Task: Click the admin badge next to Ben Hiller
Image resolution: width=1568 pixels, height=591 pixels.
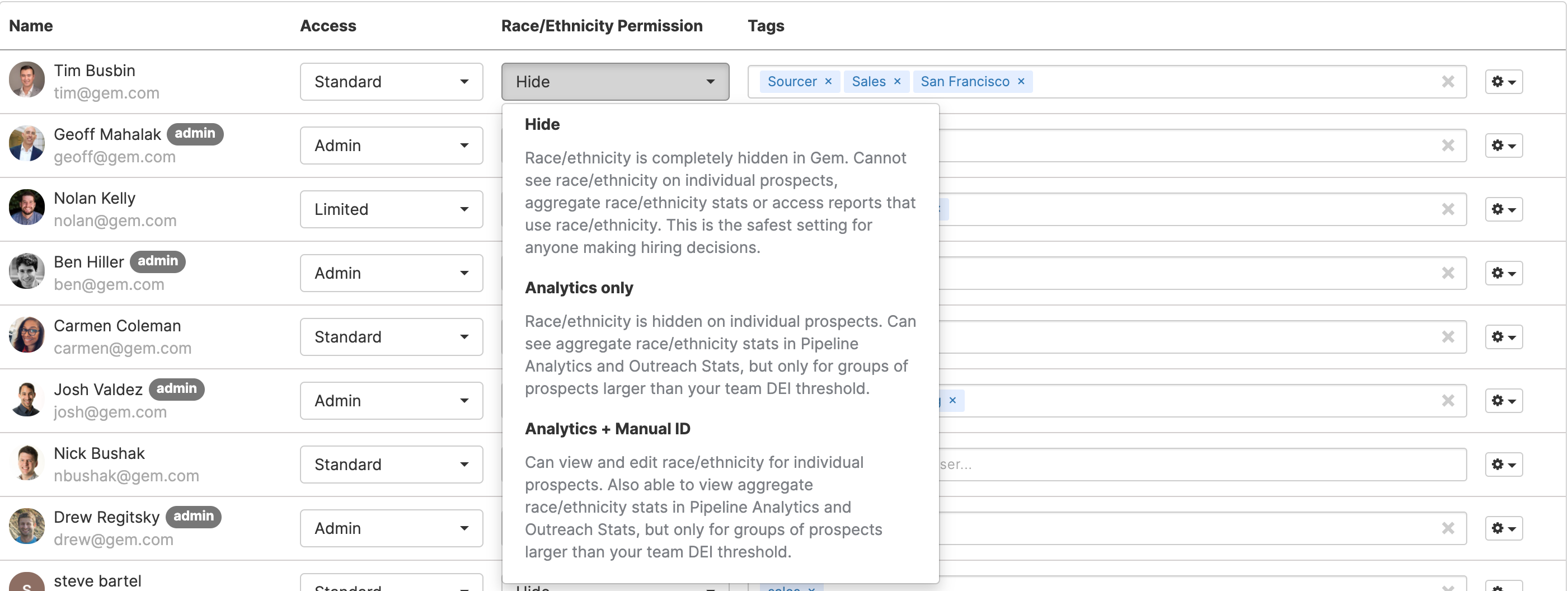Action: tap(158, 261)
